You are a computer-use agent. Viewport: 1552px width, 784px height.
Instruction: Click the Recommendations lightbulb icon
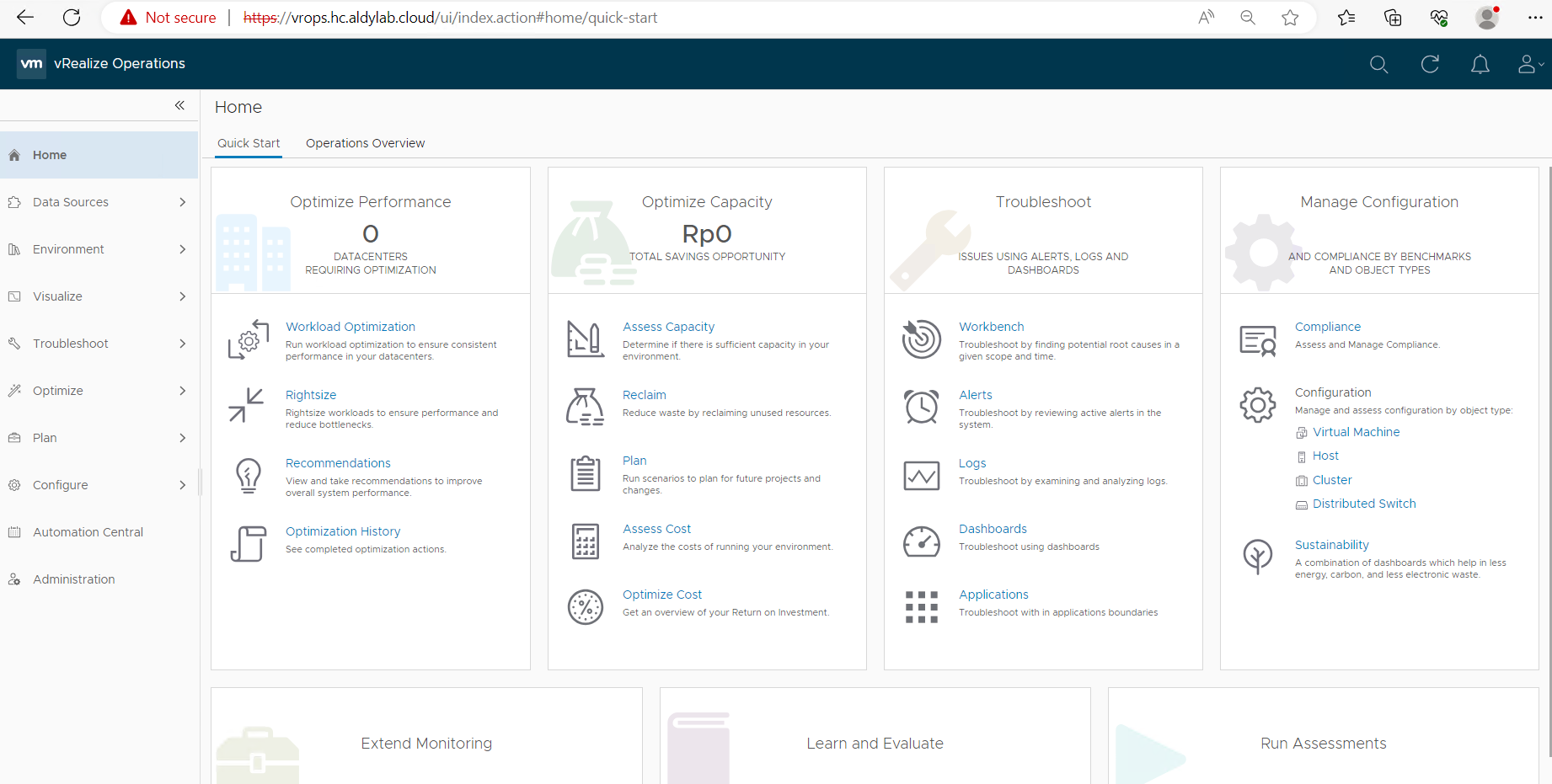coord(248,476)
